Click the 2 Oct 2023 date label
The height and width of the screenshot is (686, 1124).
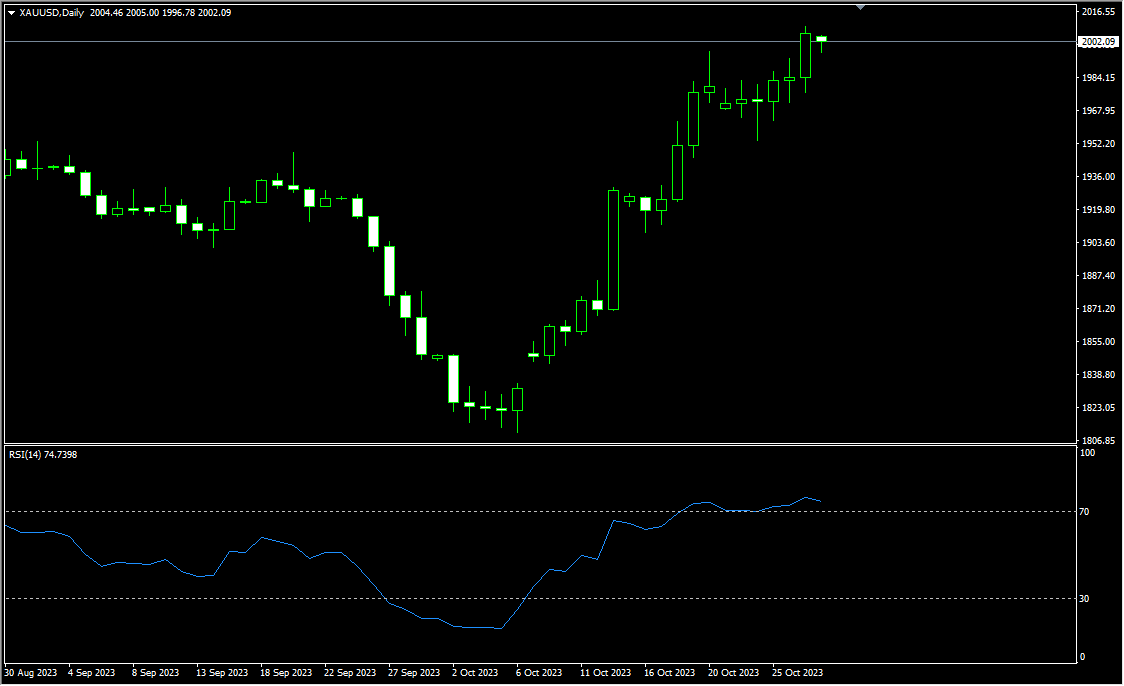coord(475,673)
